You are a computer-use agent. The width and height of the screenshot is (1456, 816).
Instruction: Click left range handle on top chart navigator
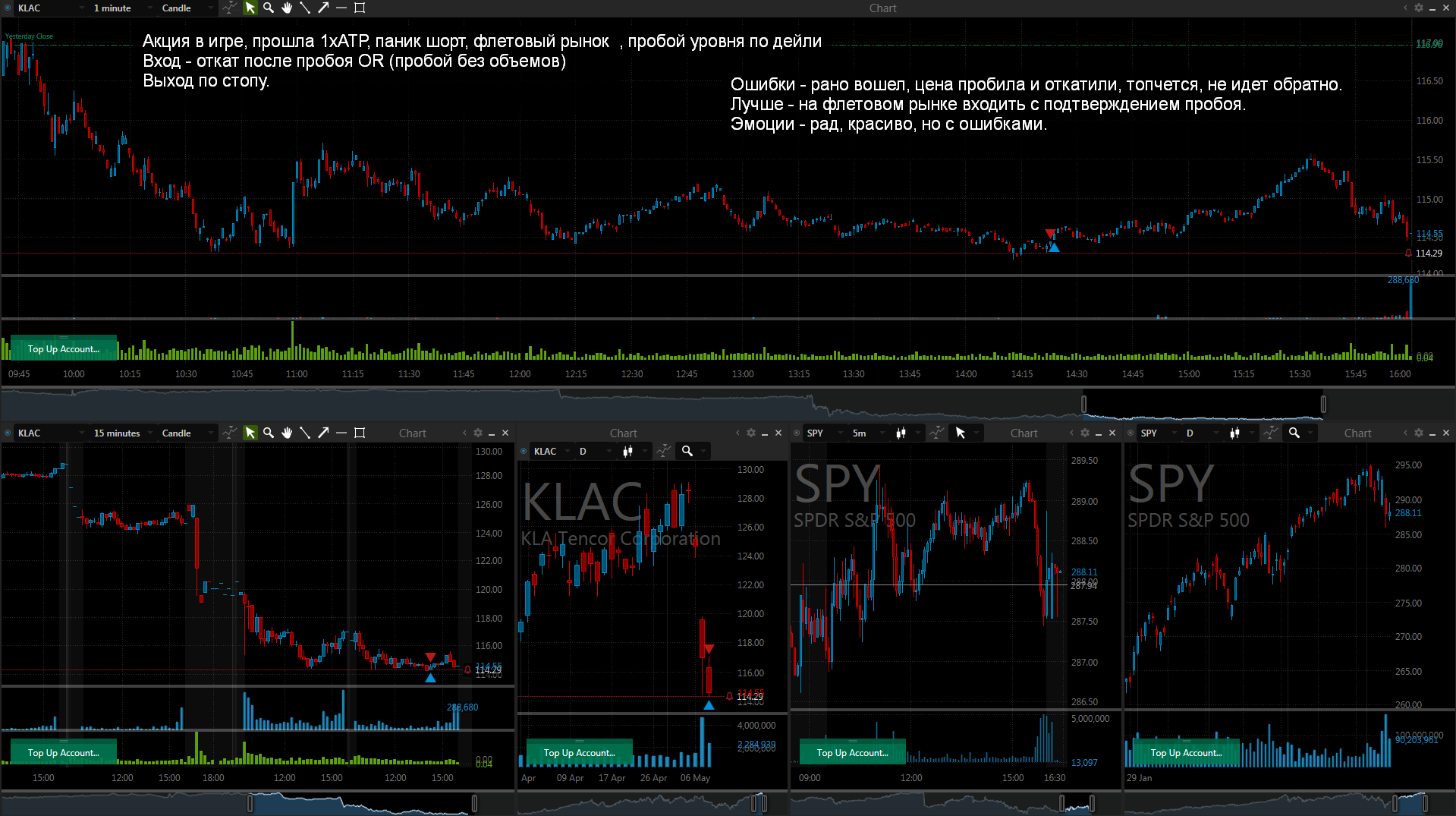tap(1084, 404)
